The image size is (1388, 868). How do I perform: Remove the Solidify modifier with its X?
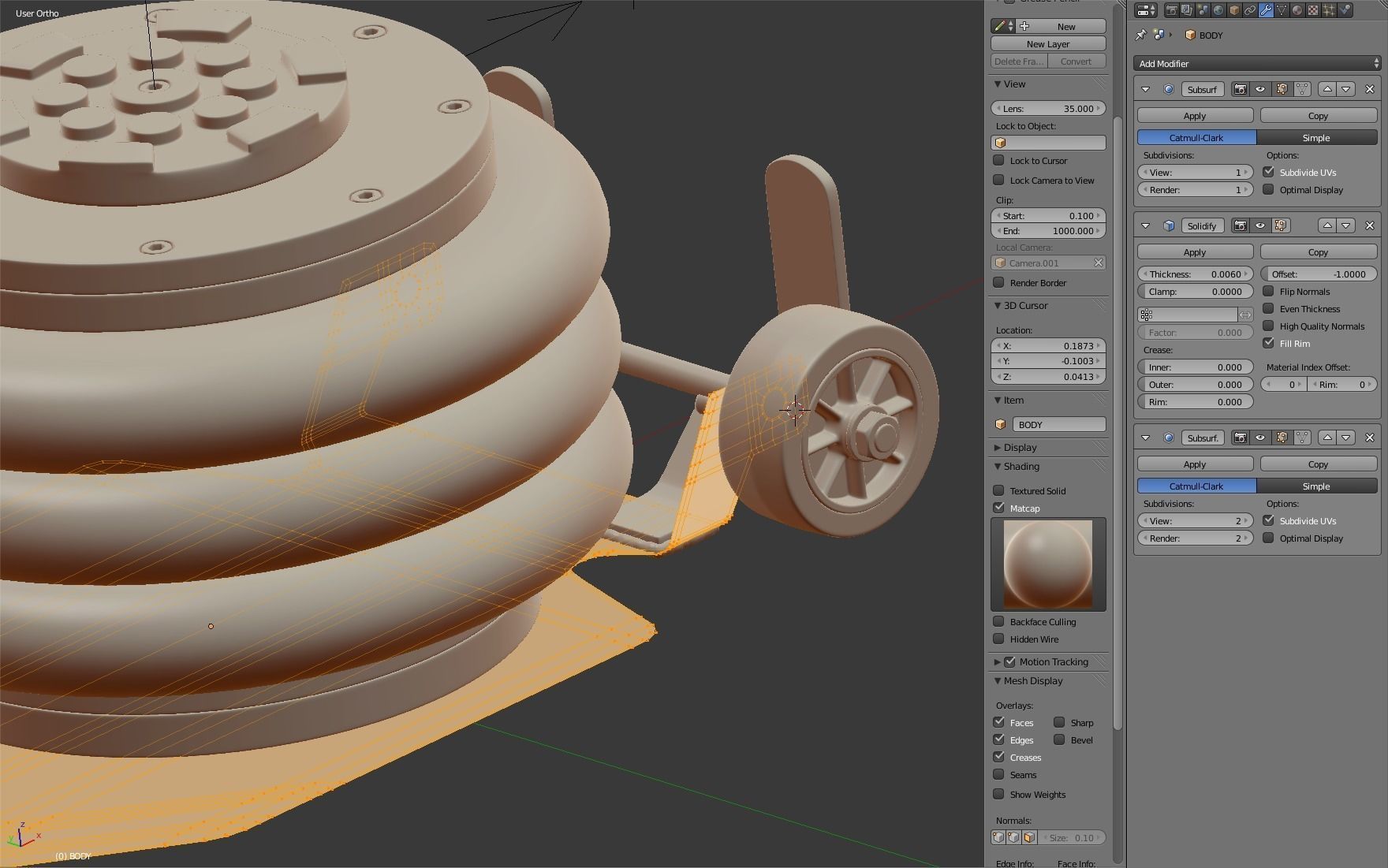[1370, 225]
